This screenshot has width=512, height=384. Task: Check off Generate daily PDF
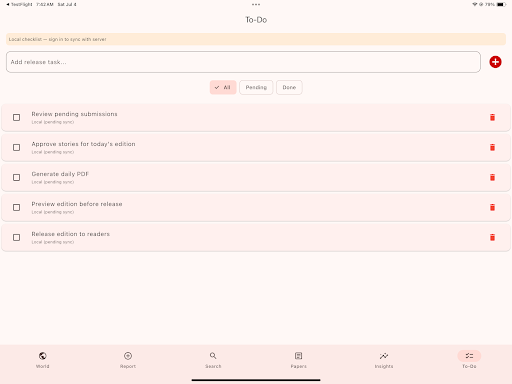16,177
